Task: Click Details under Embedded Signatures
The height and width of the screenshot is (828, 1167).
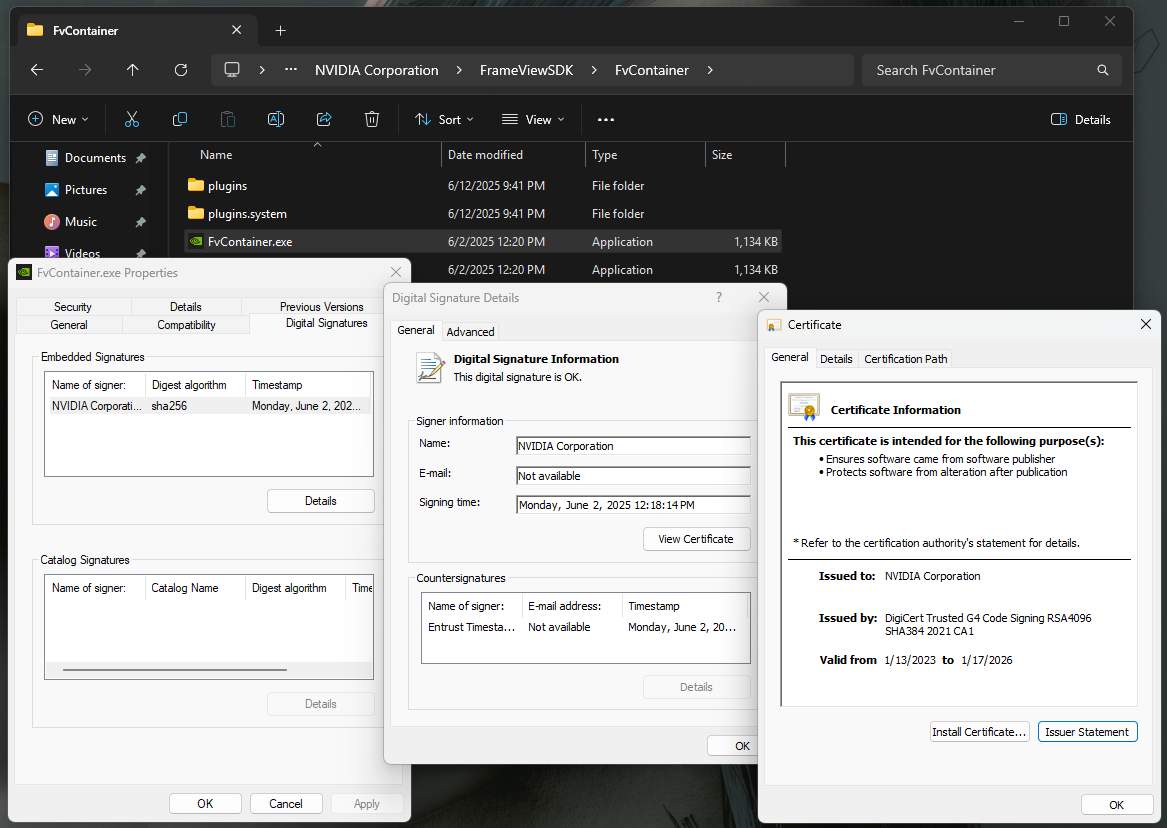Action: click(321, 501)
